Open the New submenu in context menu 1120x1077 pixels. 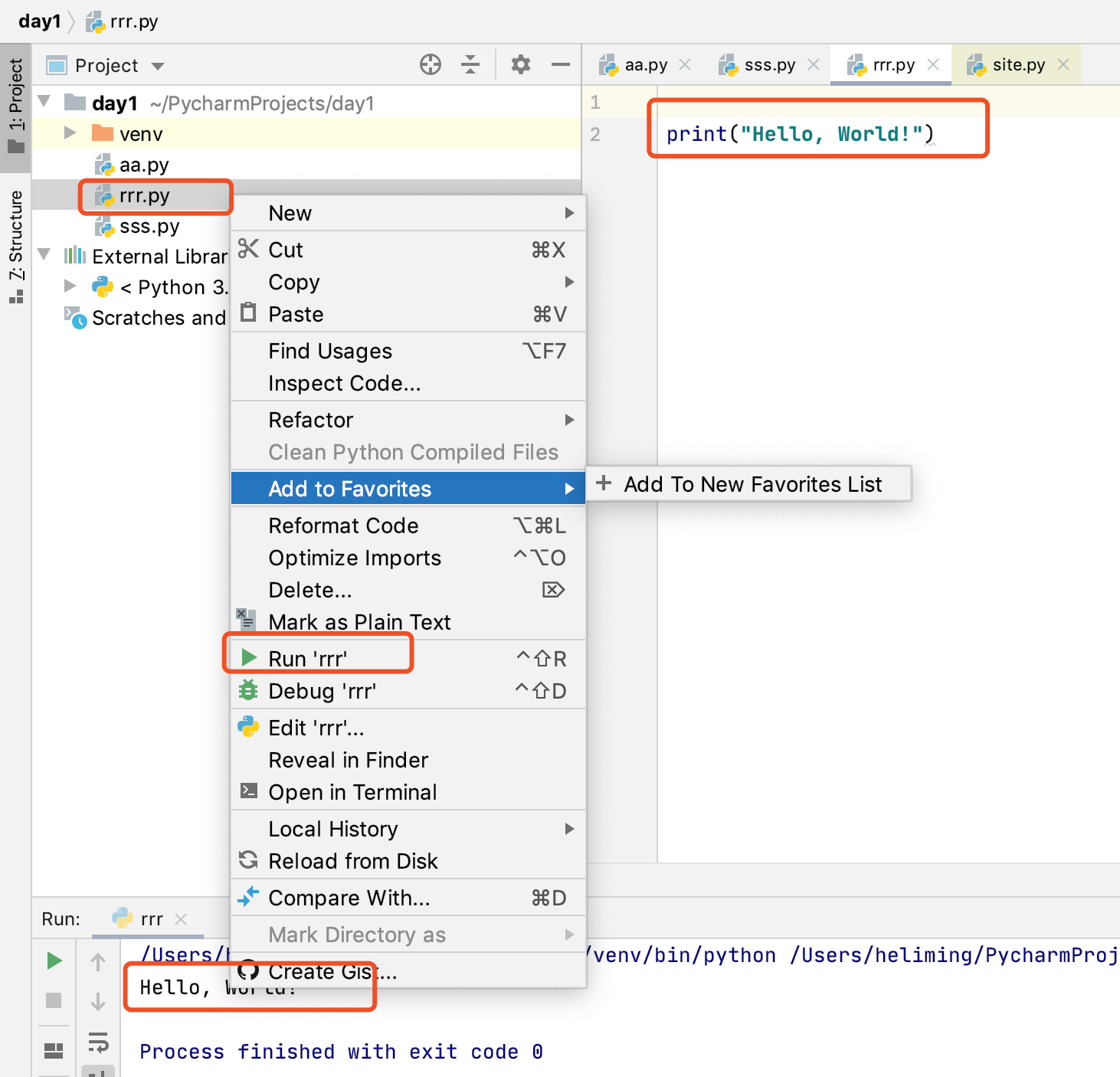coord(408,213)
